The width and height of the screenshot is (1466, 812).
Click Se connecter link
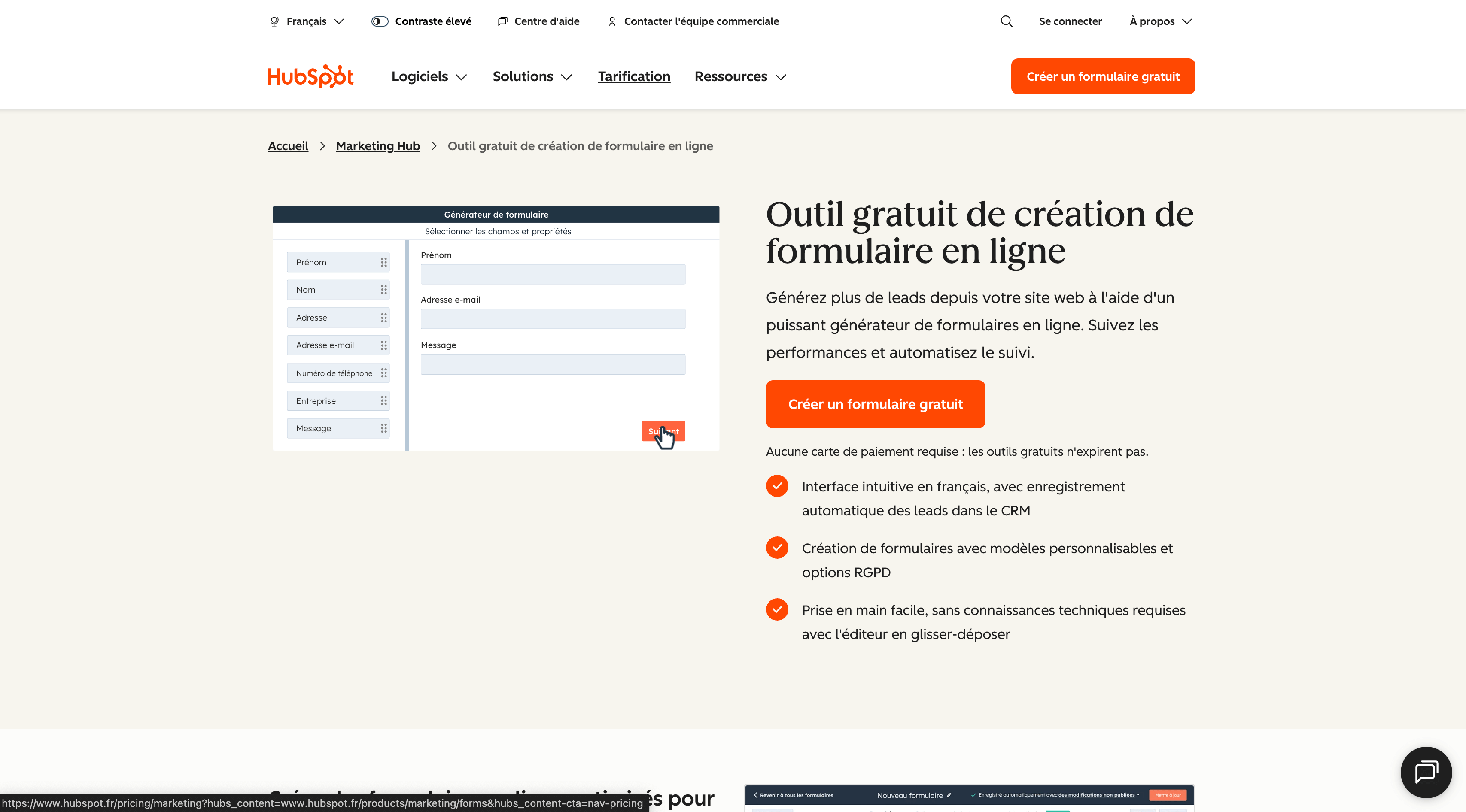coord(1070,21)
